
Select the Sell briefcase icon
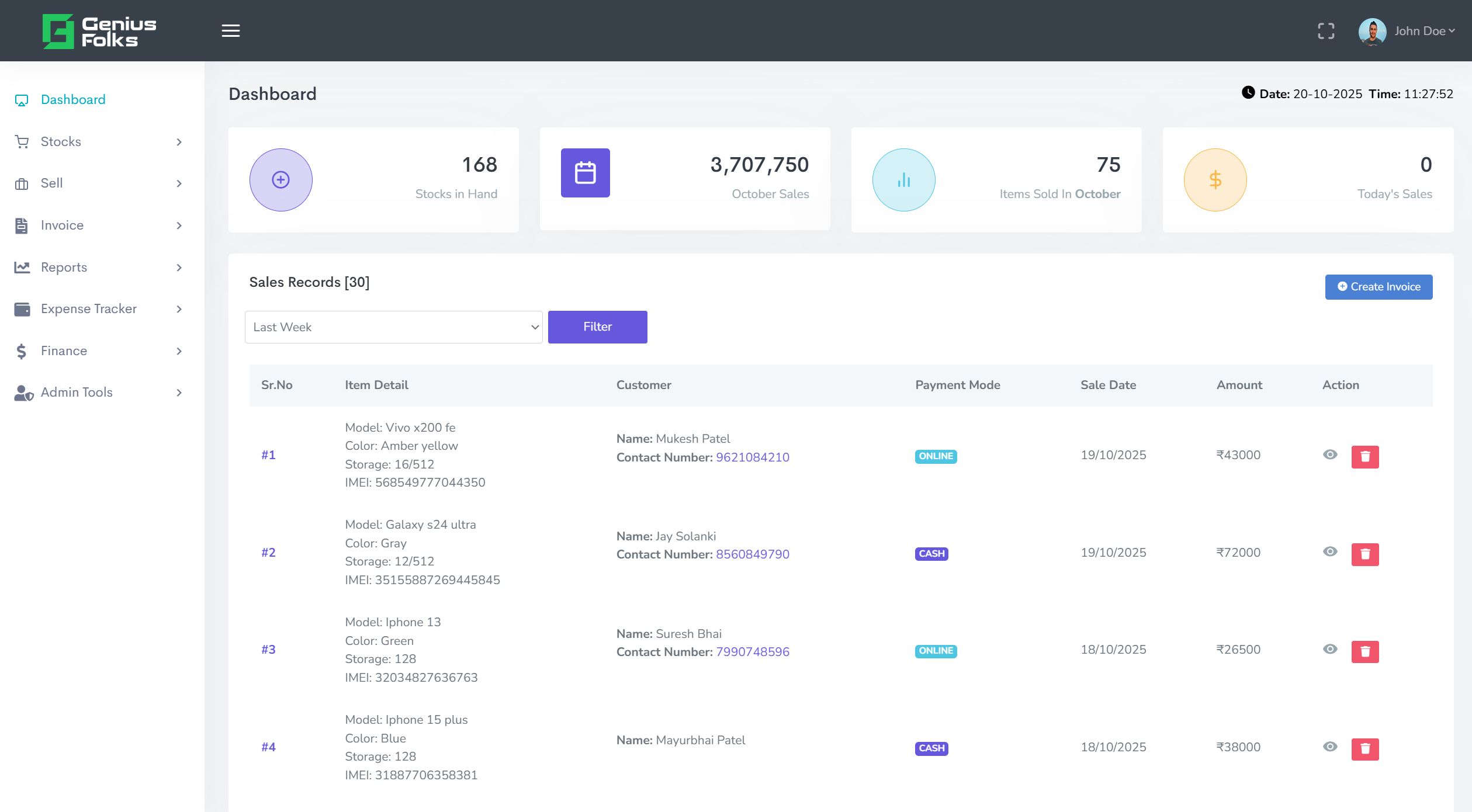click(22, 183)
